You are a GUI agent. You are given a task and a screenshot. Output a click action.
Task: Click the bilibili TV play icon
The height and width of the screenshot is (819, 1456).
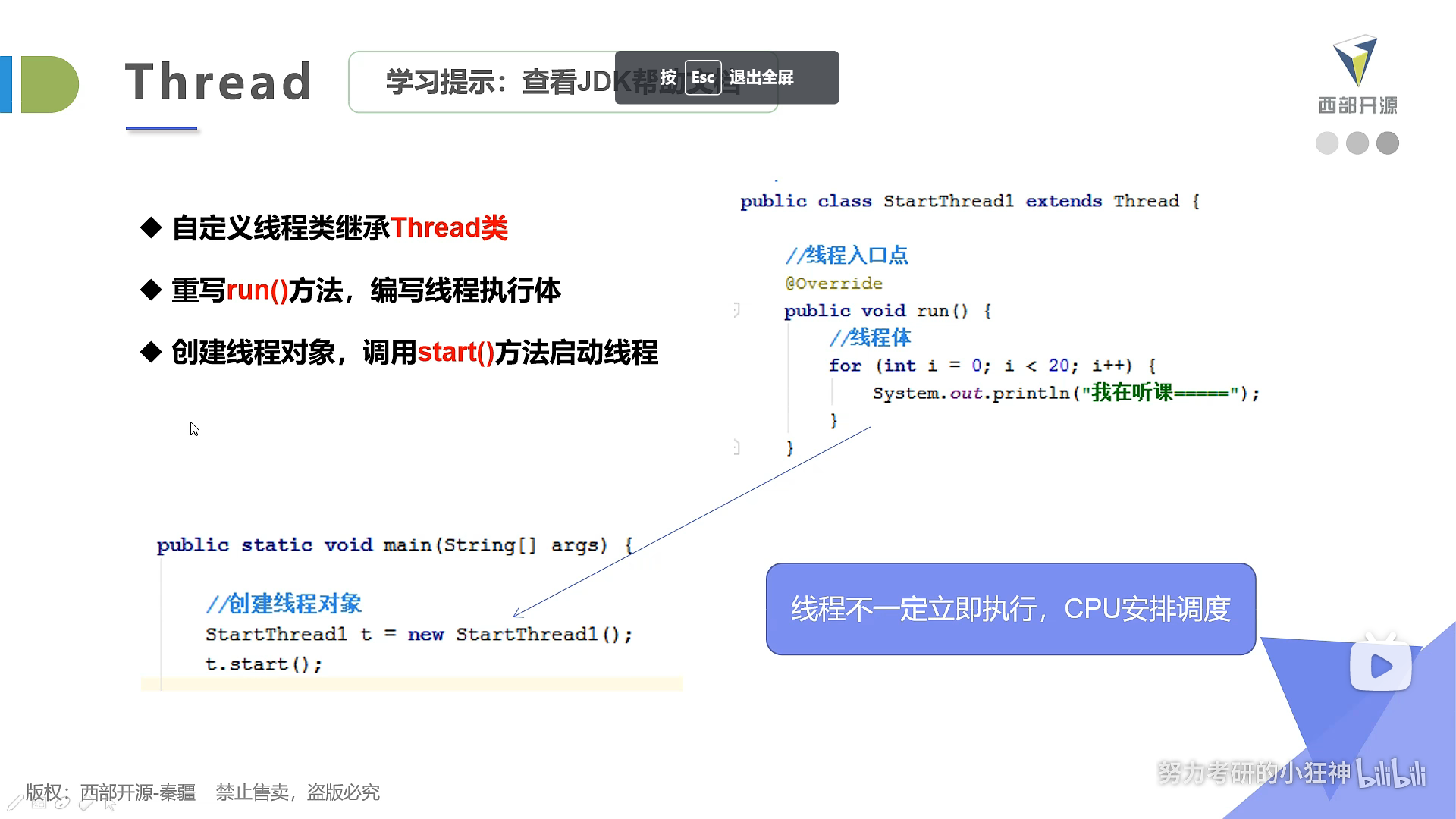[x=1380, y=664]
